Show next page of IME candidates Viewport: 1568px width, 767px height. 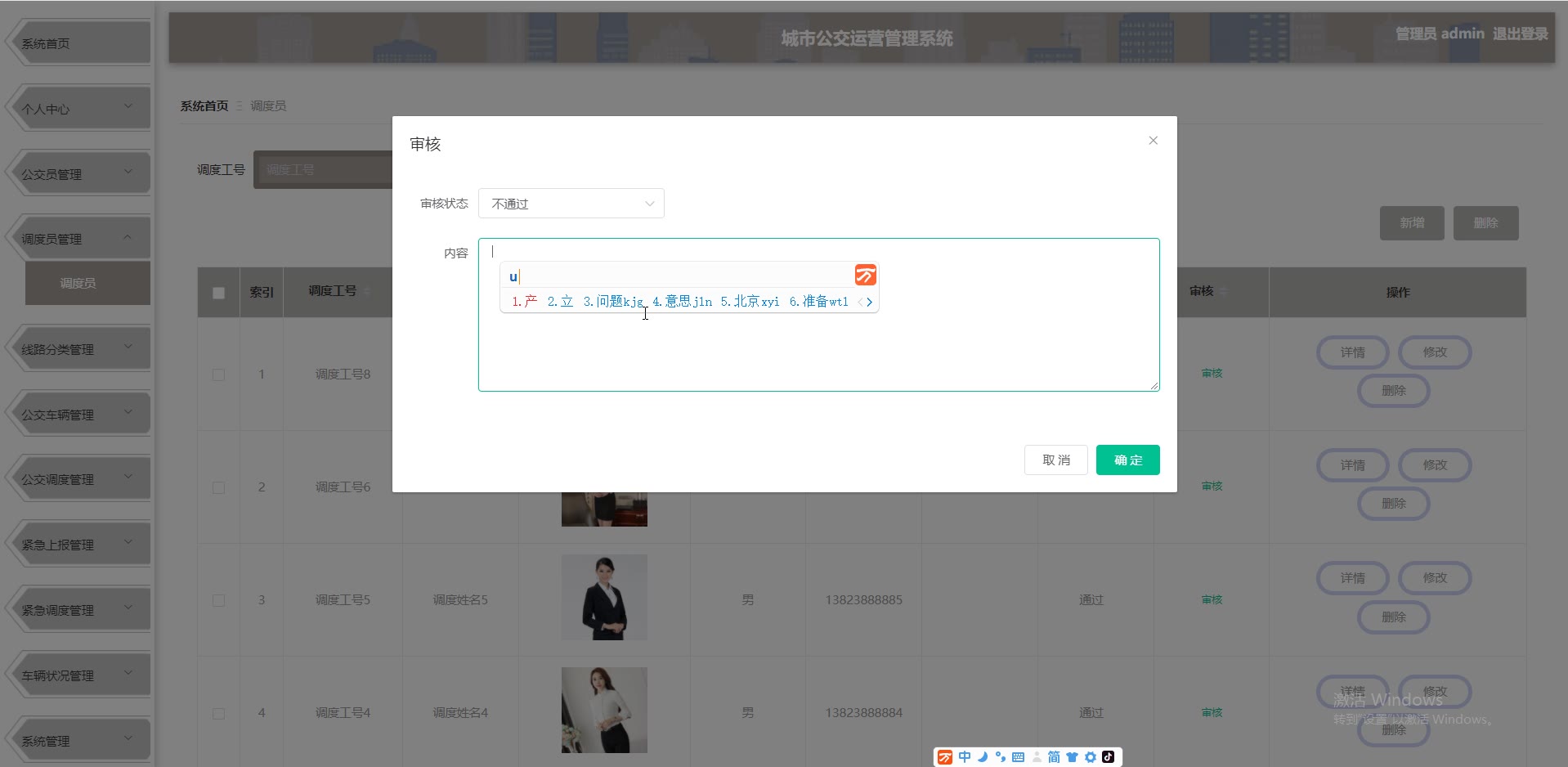click(x=869, y=302)
